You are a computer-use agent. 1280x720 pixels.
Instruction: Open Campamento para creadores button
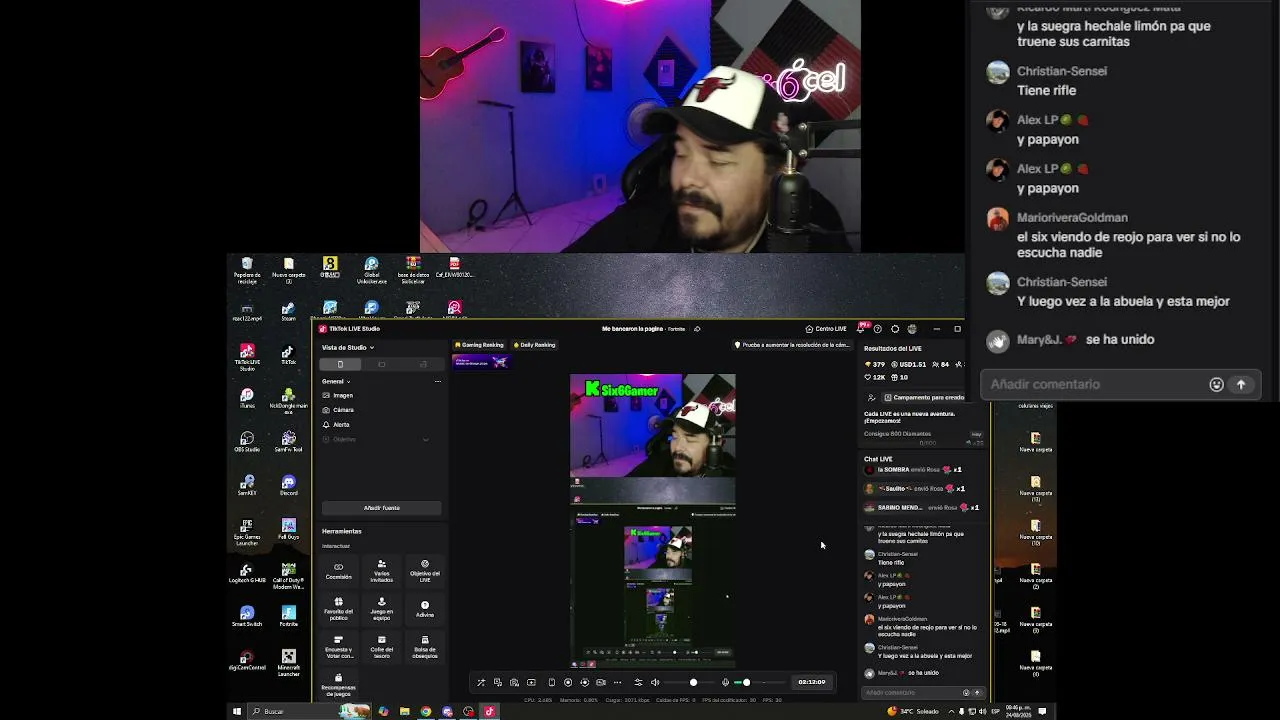(924, 397)
